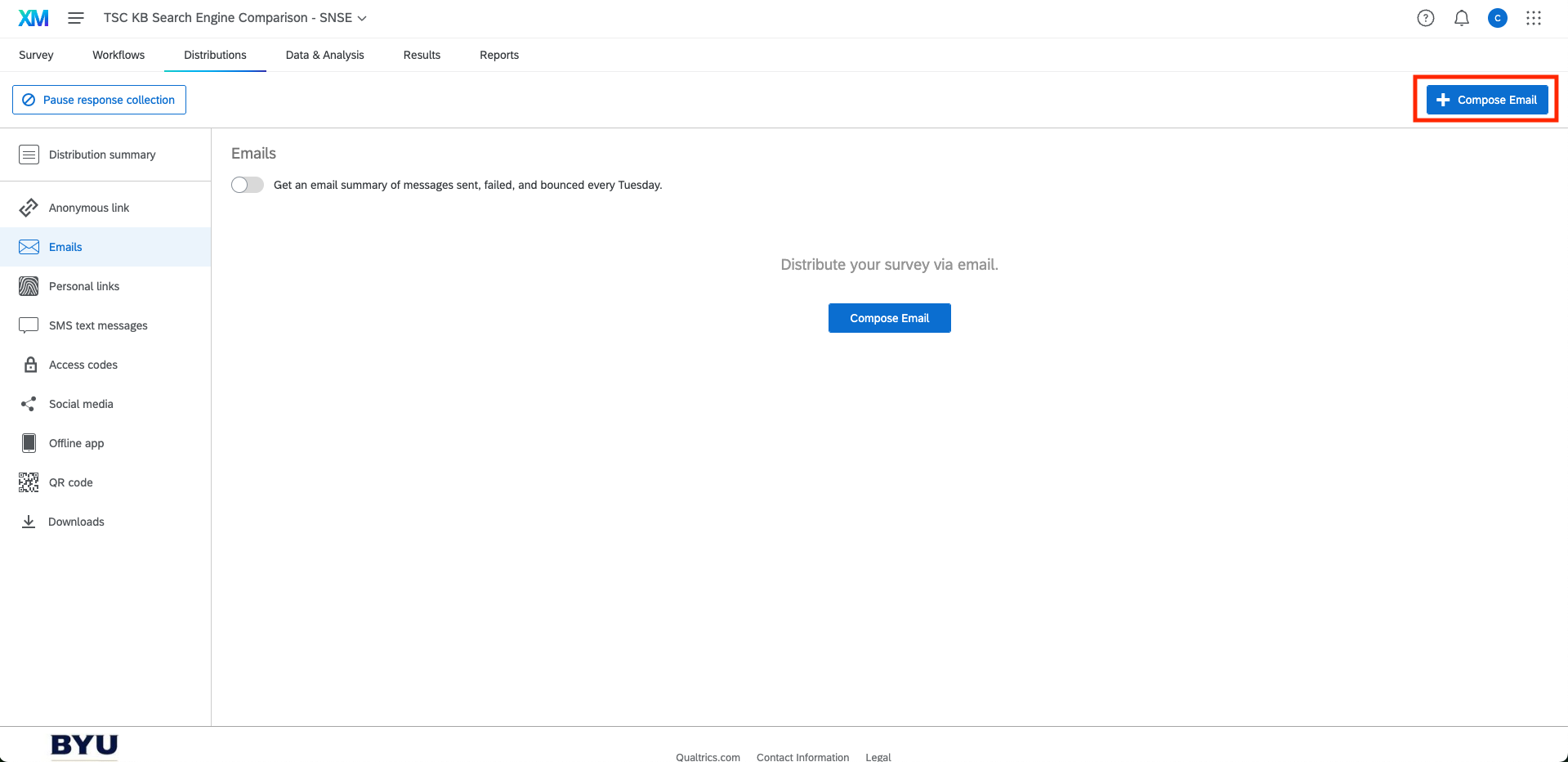
Task: Click the center Compose Email button
Action: 889,318
